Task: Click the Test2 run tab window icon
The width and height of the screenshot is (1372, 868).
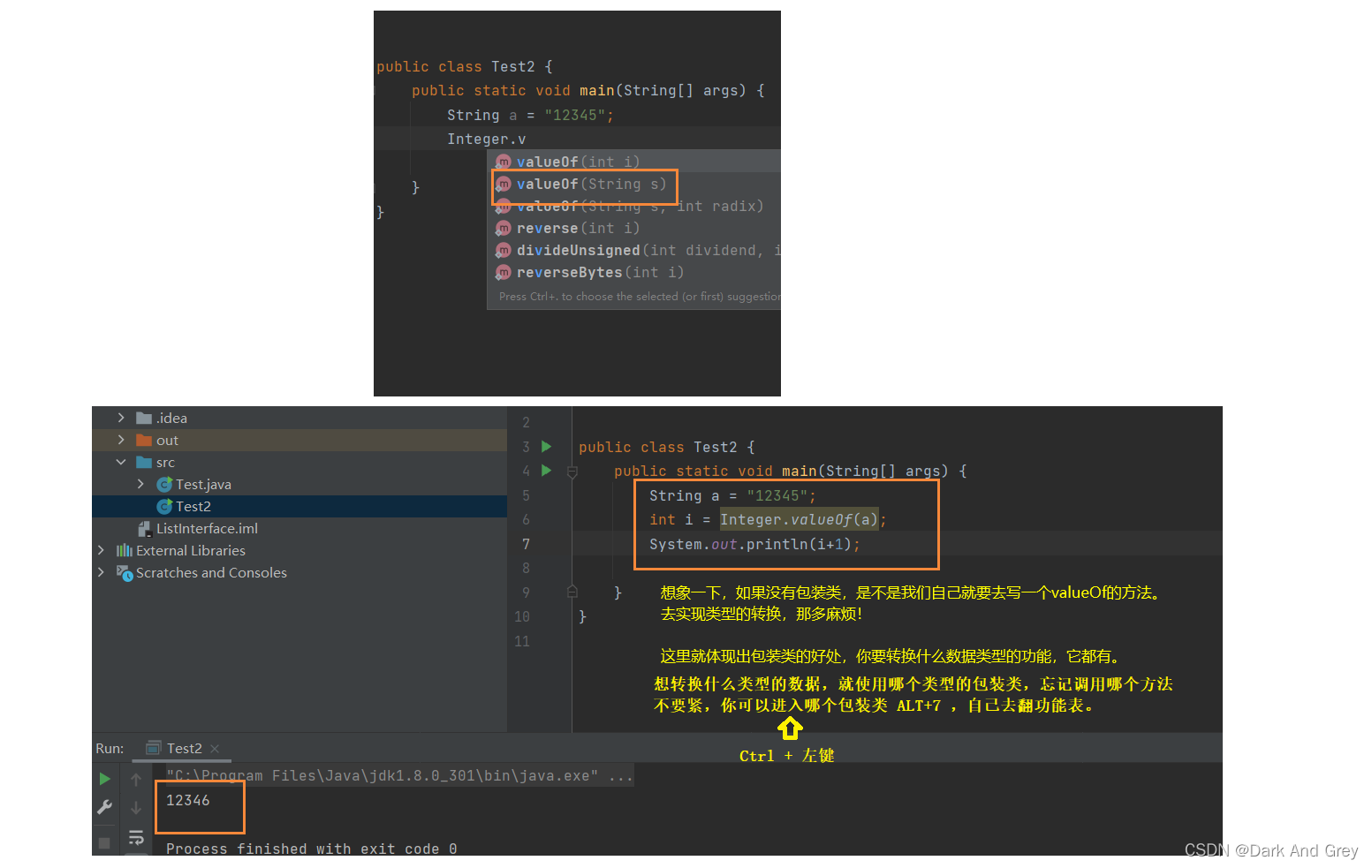Action: coord(154,748)
